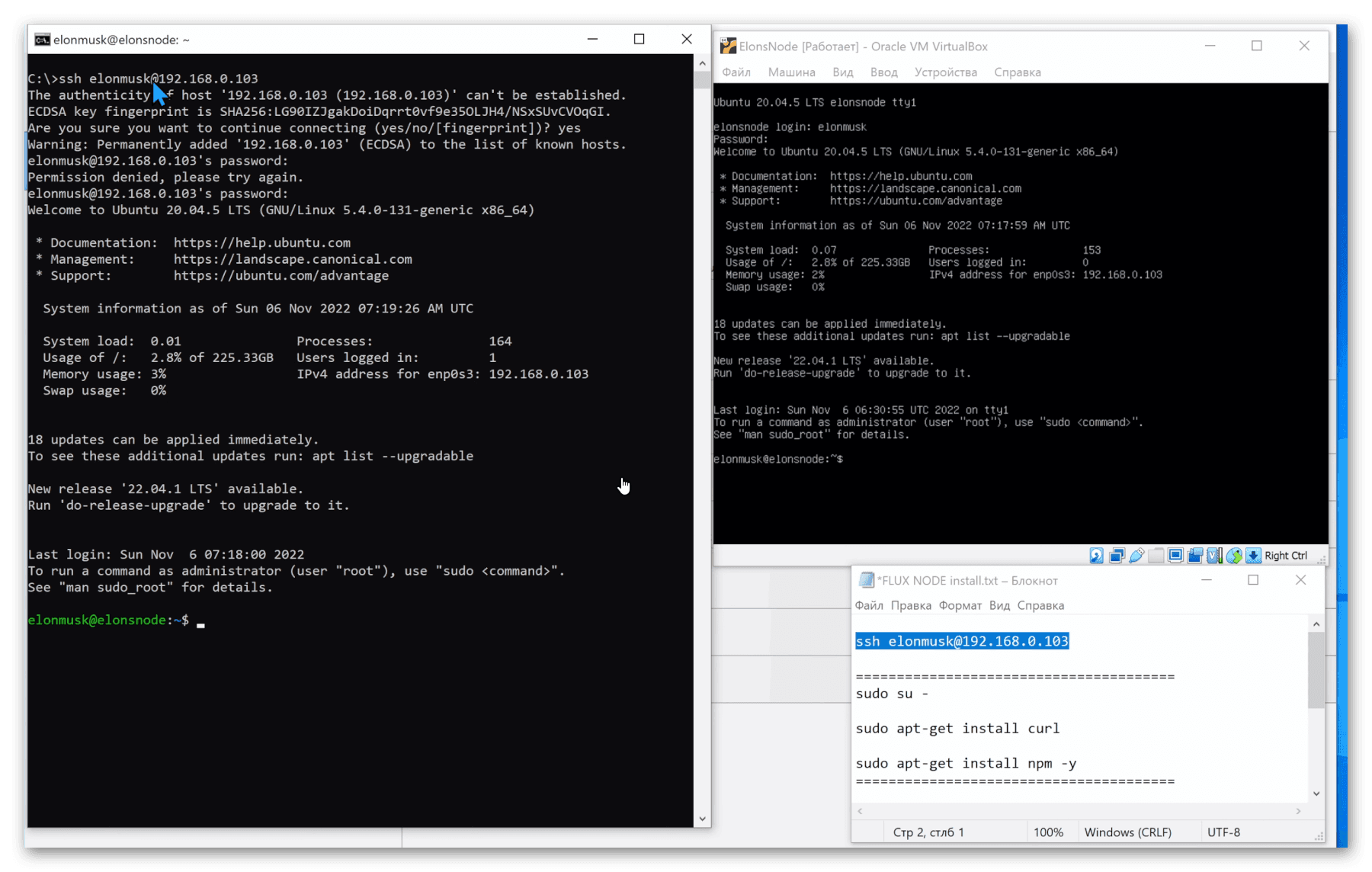The image size is (1372, 872).
Task: Open the Формат menu in Notepad
Action: pos(960,605)
